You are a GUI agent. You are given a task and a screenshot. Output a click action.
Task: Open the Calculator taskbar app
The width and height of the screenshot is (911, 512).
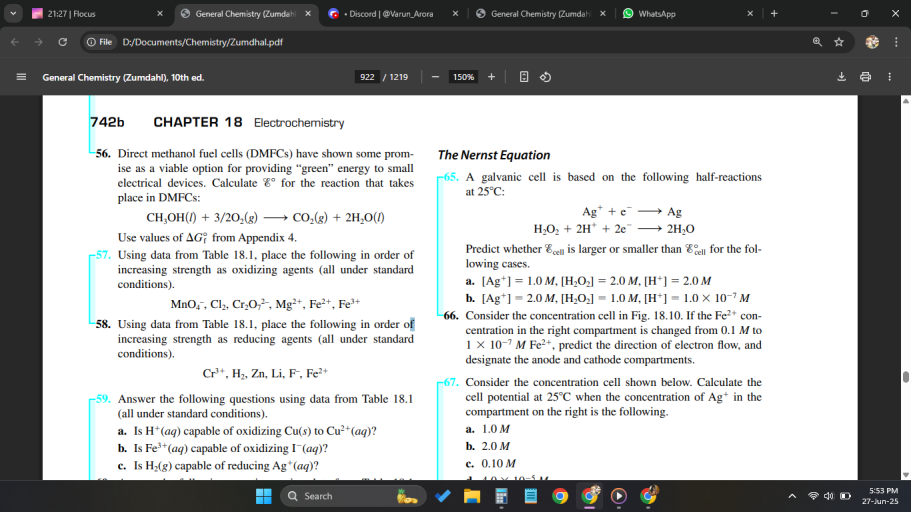click(501, 496)
